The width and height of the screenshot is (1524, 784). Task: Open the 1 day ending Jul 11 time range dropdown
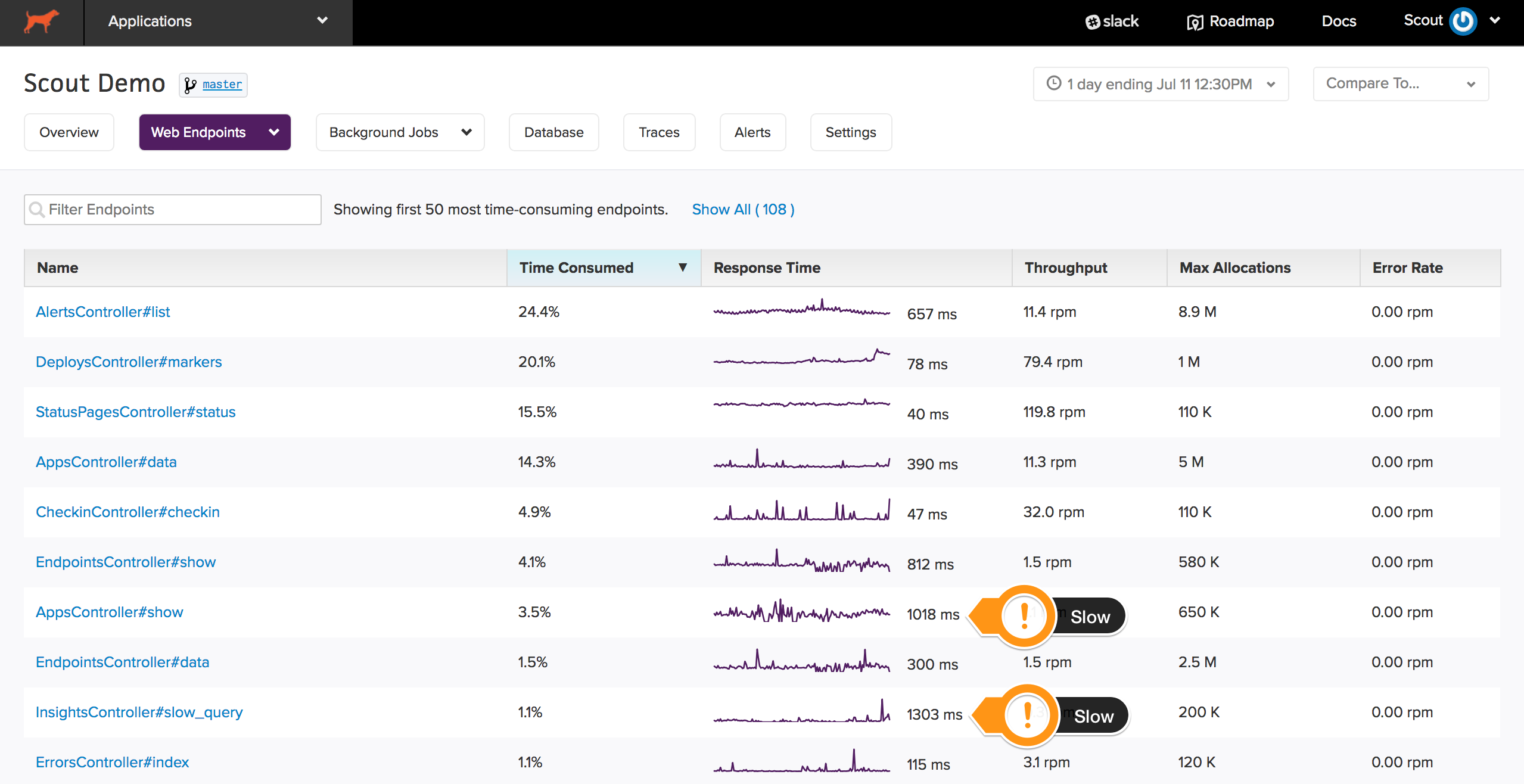click(x=1161, y=84)
